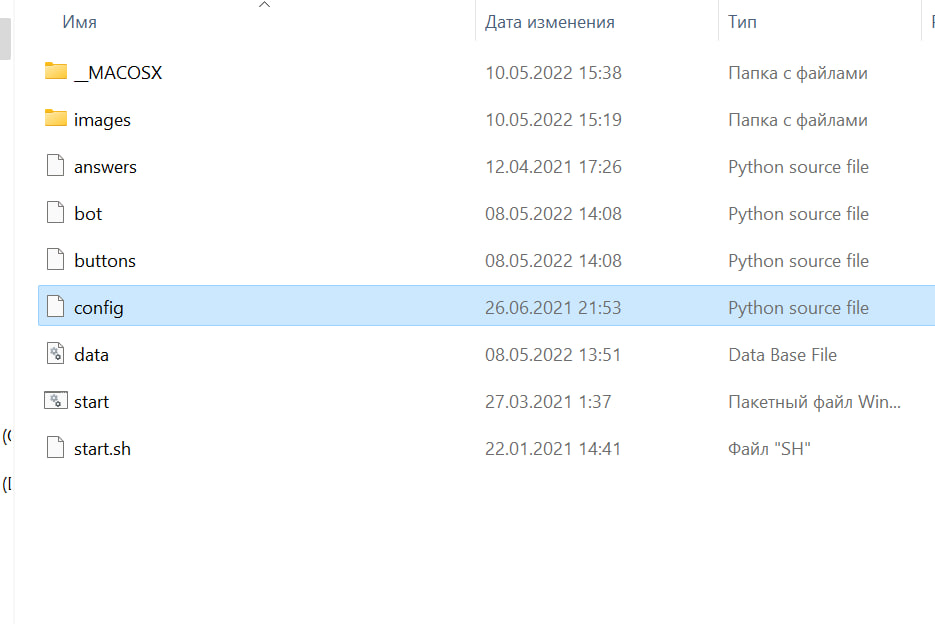Viewport: 935px width, 624px height.
Task: Click the buttons file icon
Action: coord(56,260)
